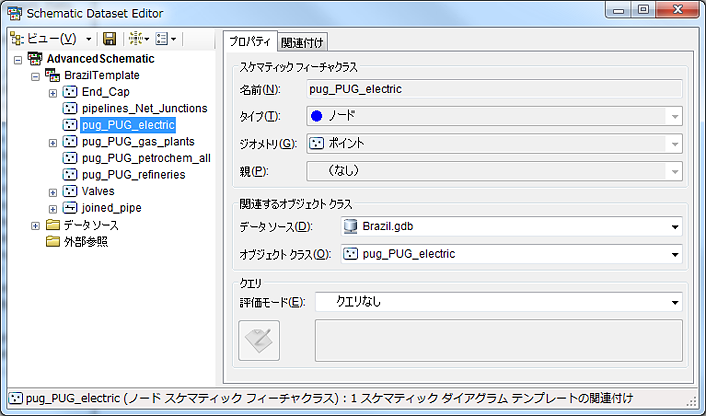Click the object class pug_PUG_electric icon
706x416 pixels.
350,254
